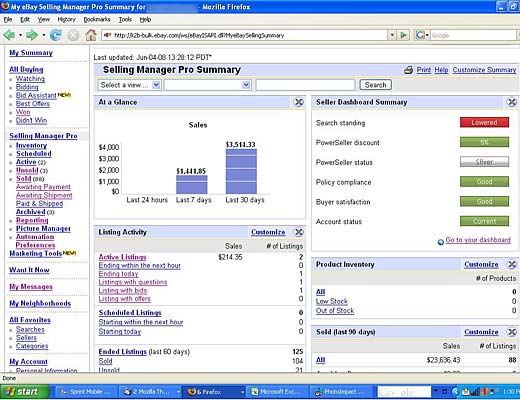The image size is (520, 400).
Task: Switch to PhotoImpact taskbar item
Action: coord(342,392)
